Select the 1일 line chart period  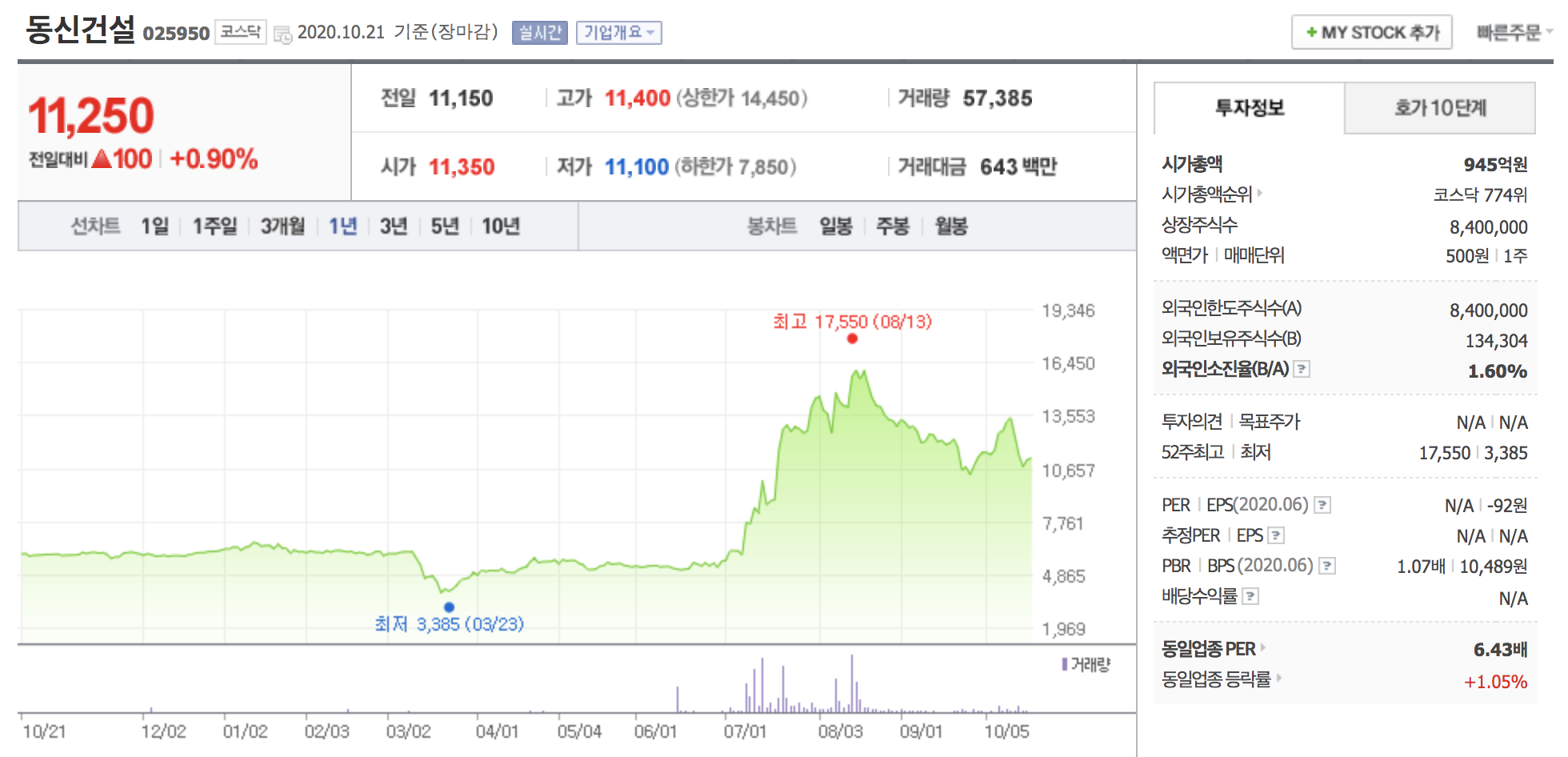click(x=155, y=226)
